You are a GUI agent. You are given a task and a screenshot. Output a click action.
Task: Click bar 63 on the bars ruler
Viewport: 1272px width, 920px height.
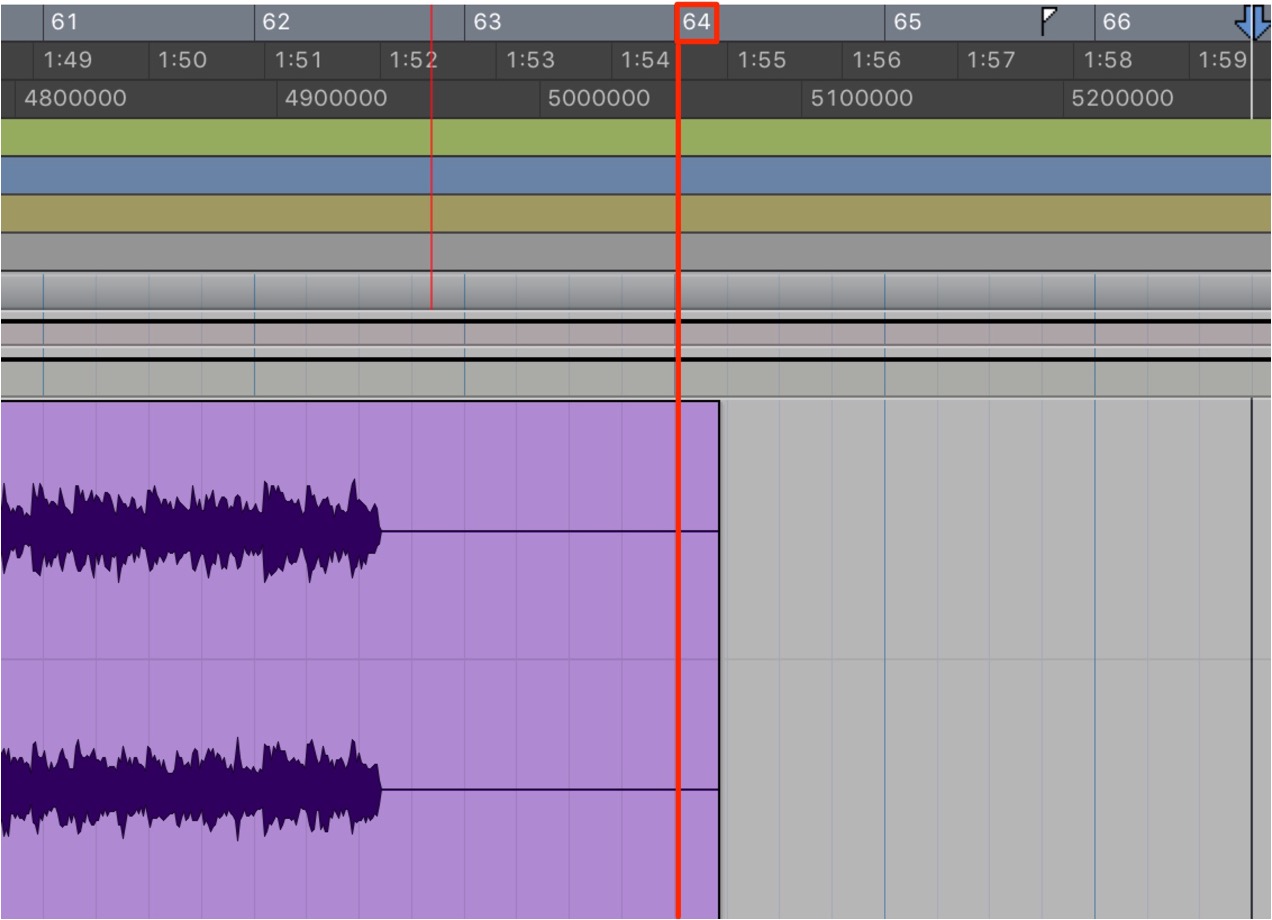point(487,22)
